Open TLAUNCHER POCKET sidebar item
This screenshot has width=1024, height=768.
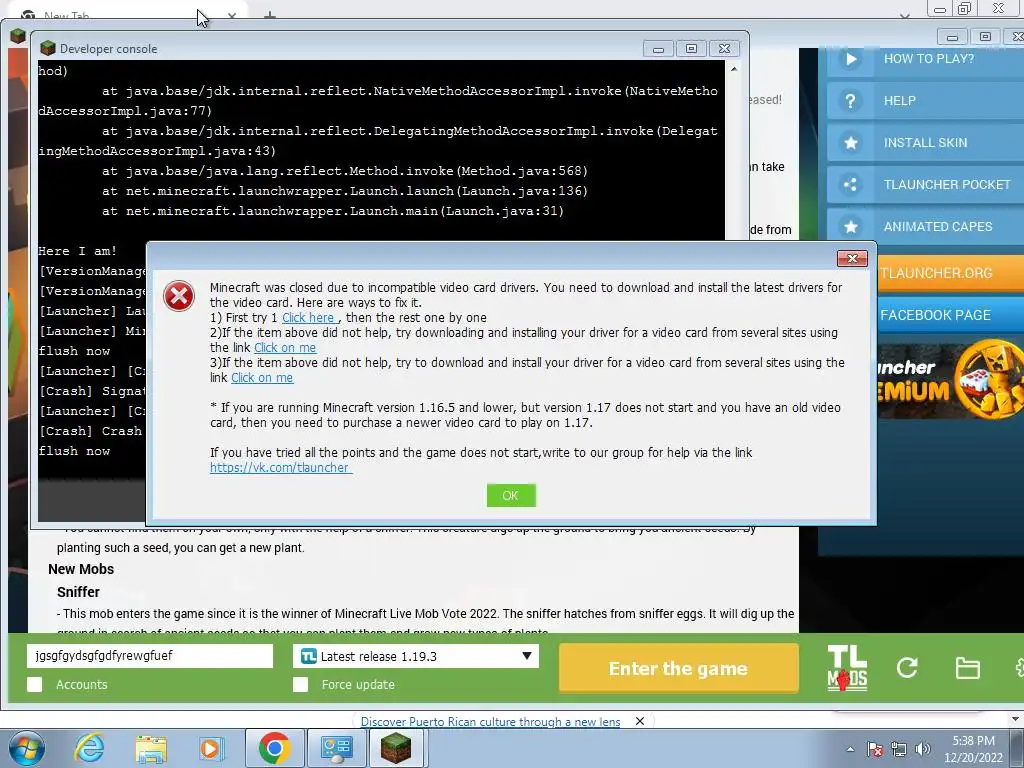[925, 185]
